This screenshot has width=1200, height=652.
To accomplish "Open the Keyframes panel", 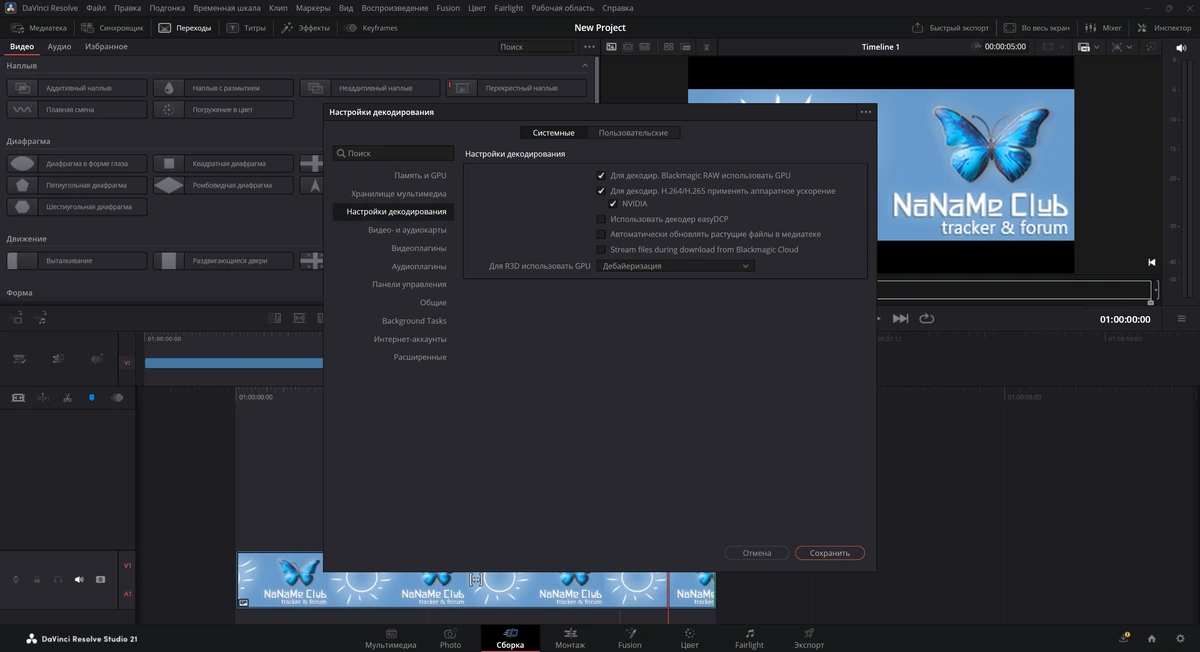I will (371, 28).
